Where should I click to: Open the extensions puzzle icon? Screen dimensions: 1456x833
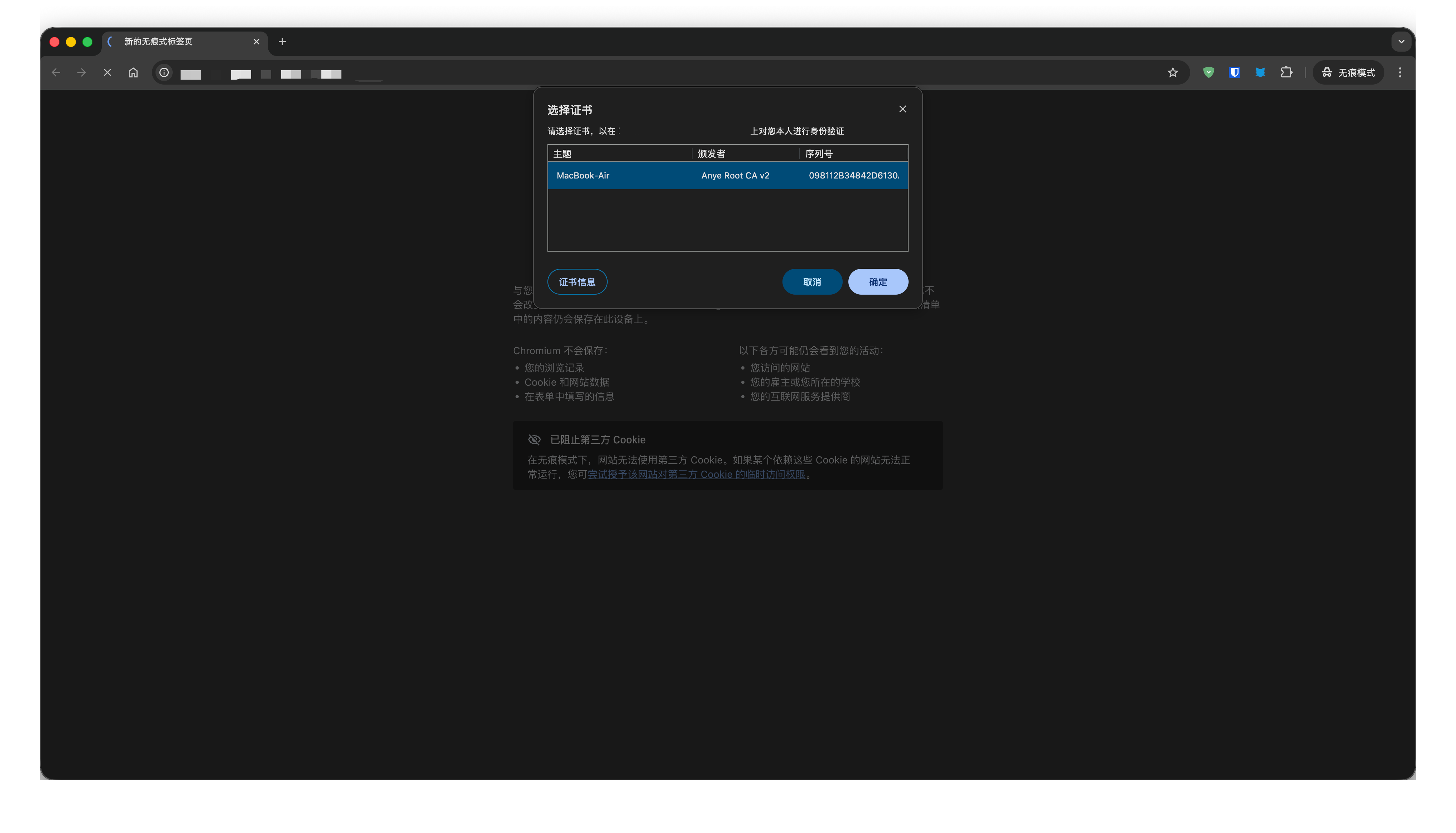click(x=1286, y=73)
